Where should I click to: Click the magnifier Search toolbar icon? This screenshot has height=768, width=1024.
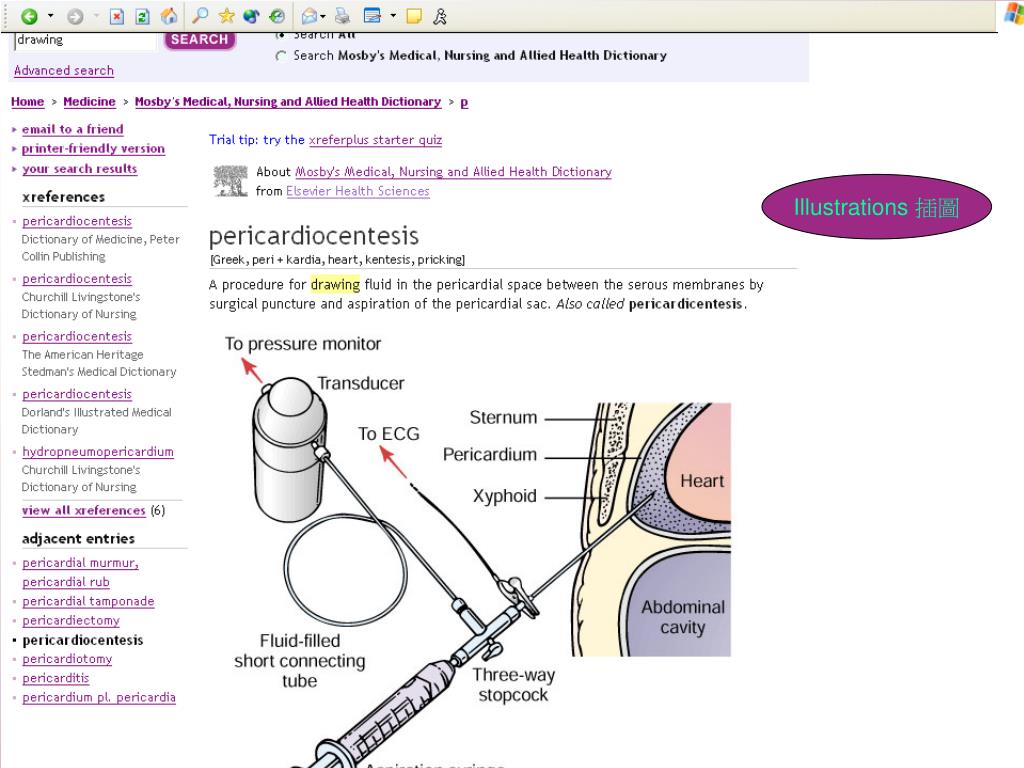coord(200,16)
